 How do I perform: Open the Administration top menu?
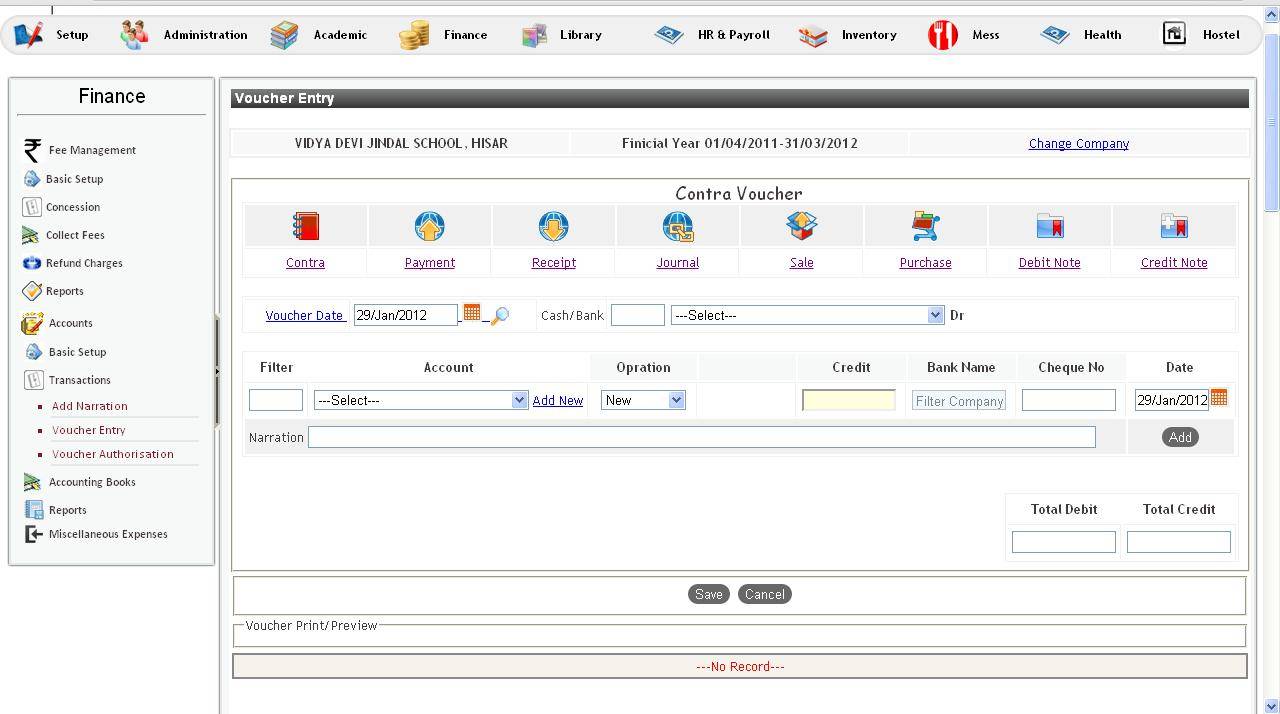206,34
